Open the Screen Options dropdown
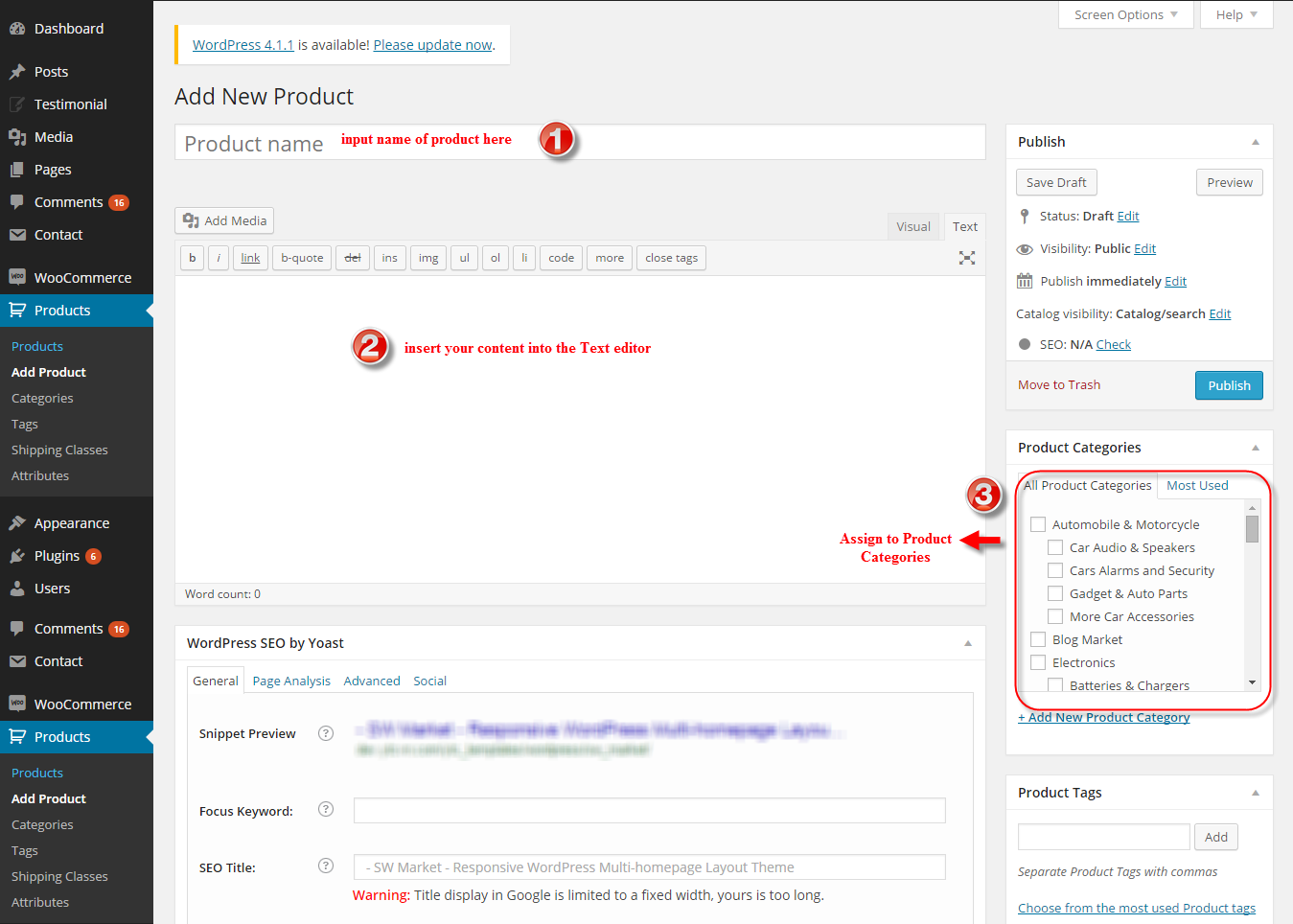The height and width of the screenshot is (924, 1293). [x=1125, y=14]
